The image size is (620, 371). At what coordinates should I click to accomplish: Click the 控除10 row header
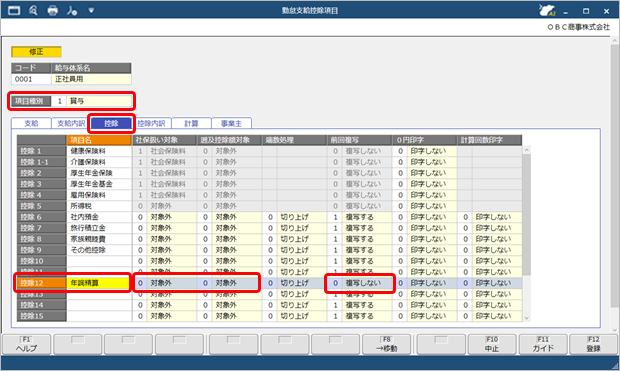pos(42,261)
